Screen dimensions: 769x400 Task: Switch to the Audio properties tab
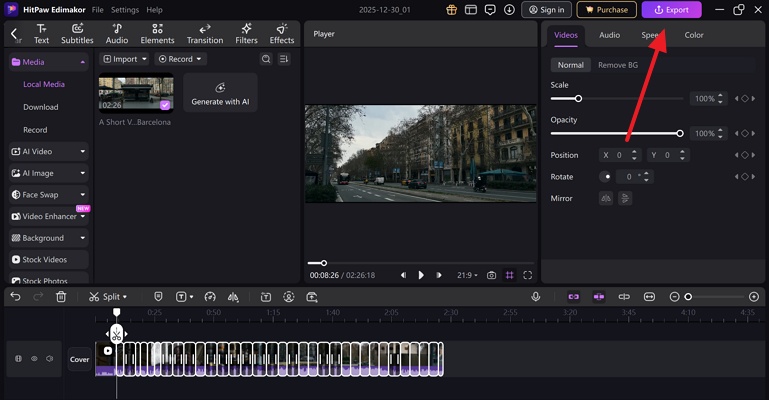point(609,35)
